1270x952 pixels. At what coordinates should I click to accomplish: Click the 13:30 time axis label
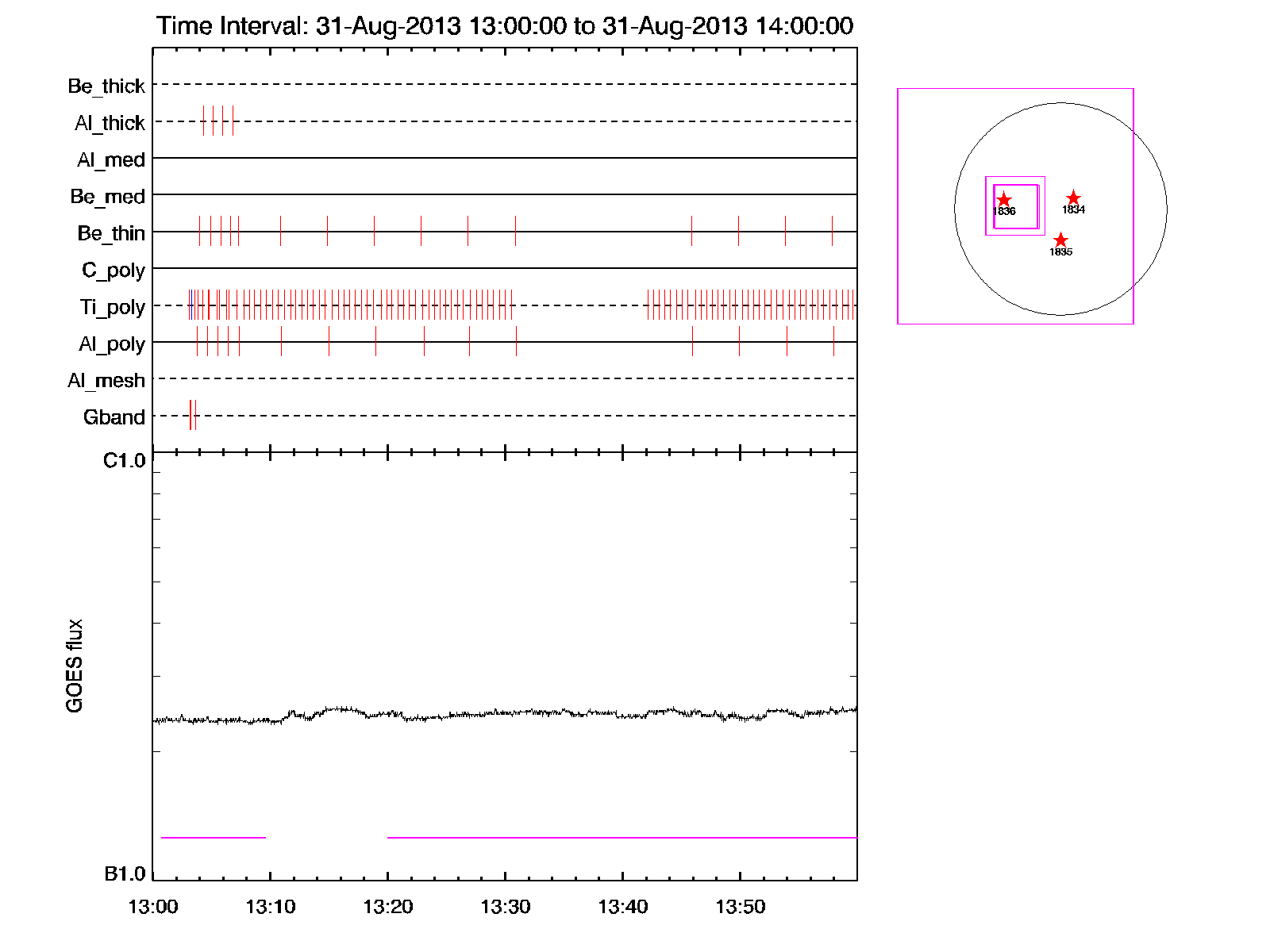click(505, 907)
